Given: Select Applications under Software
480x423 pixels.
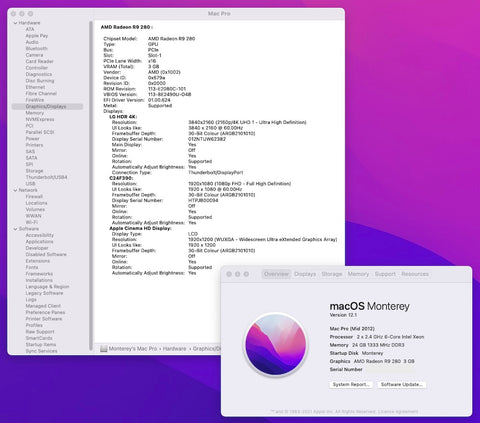Looking at the screenshot, I should point(39,242).
